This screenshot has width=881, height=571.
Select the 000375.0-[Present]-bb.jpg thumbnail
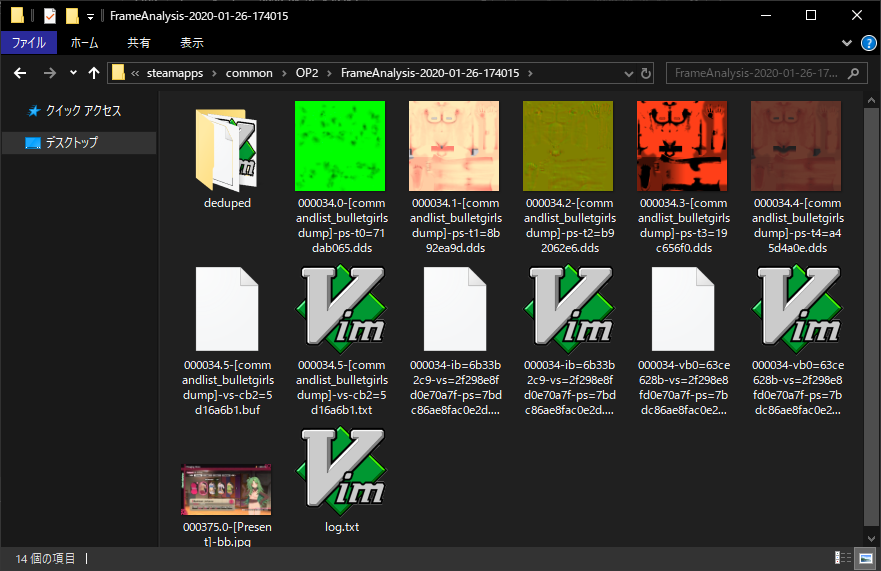click(x=226, y=490)
